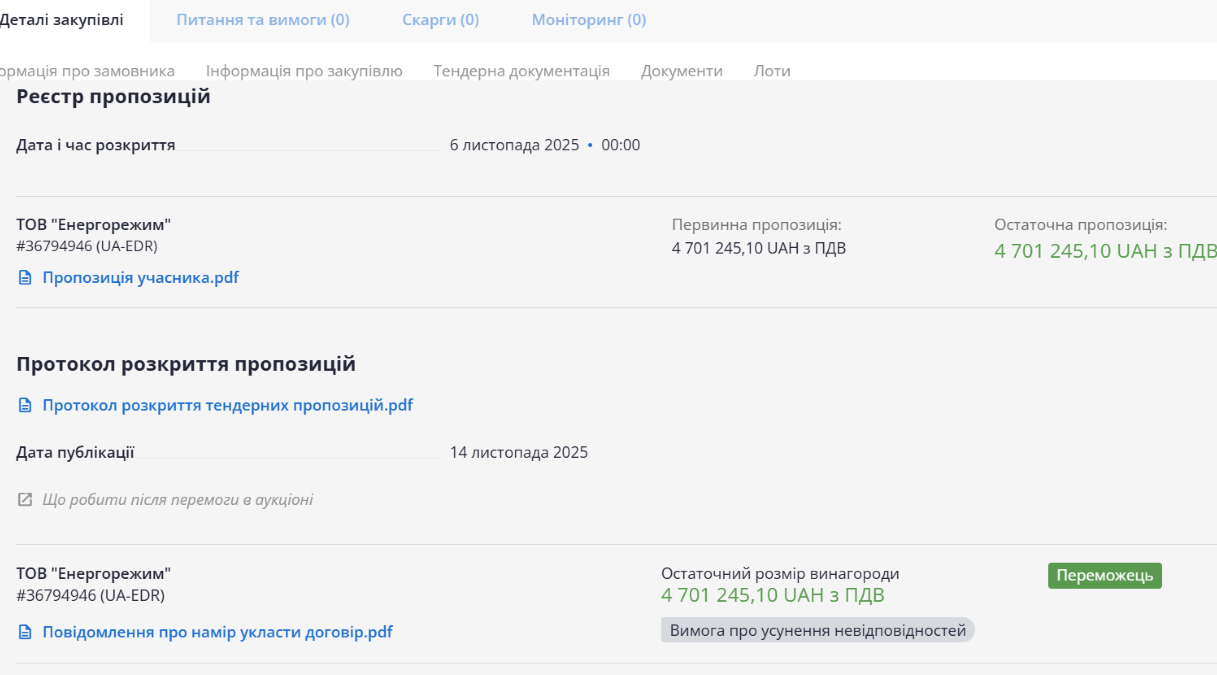Jump to the Лоти section
This screenshot has height=675, width=1217.
[x=771, y=71]
